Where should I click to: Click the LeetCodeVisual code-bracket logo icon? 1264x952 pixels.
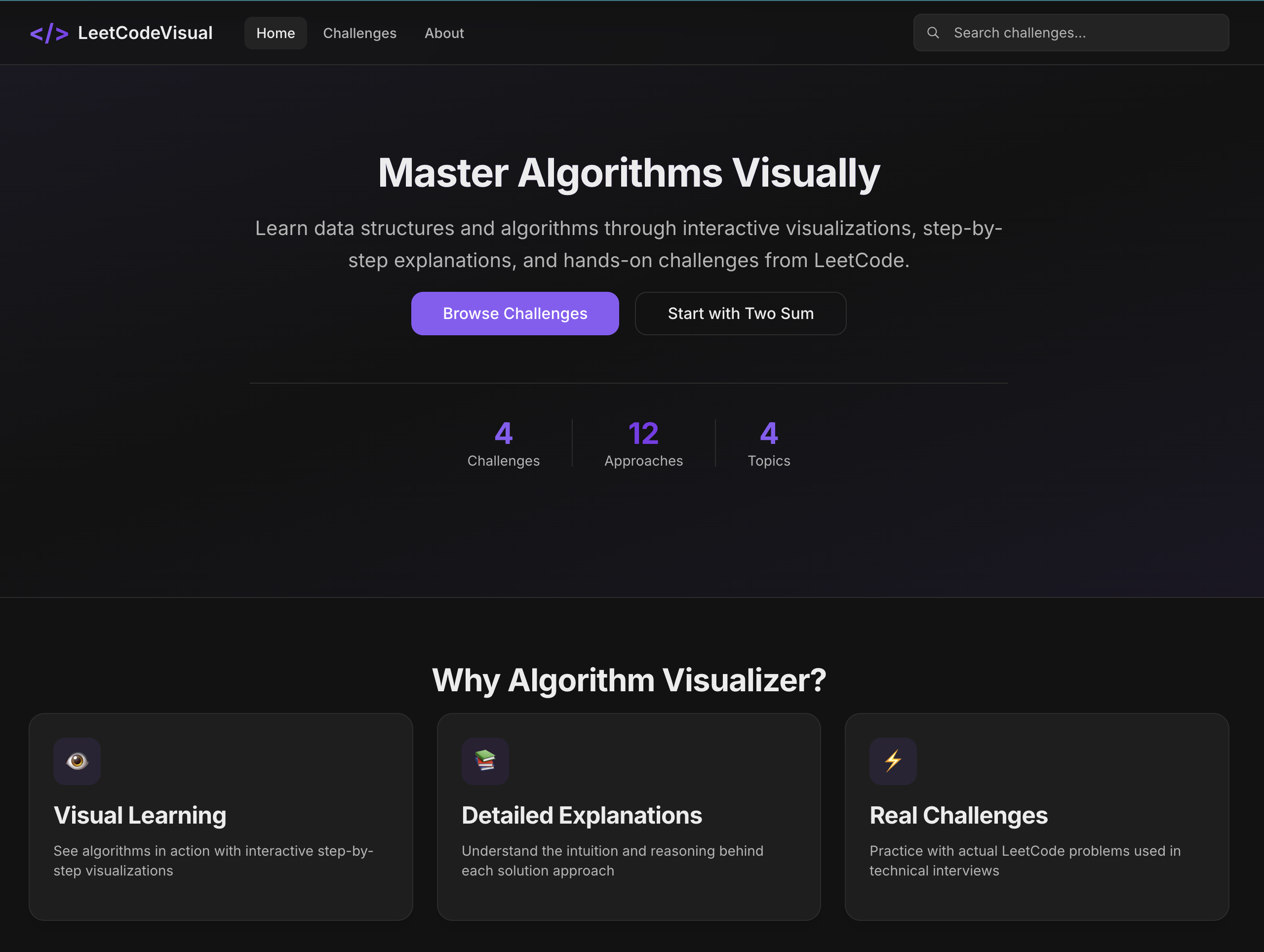tap(49, 33)
